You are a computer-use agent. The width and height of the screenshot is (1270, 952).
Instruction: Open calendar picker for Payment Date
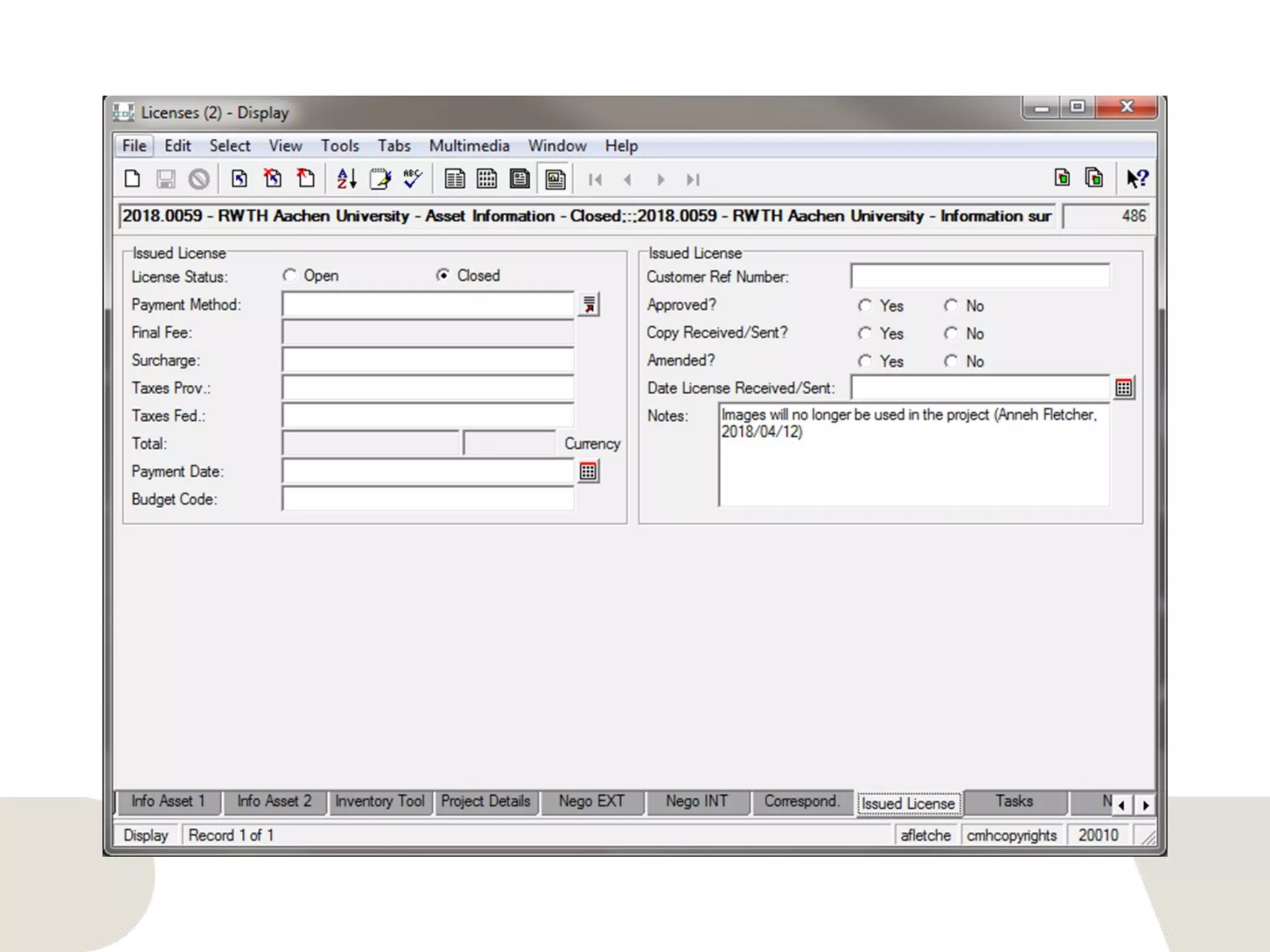[x=588, y=472]
